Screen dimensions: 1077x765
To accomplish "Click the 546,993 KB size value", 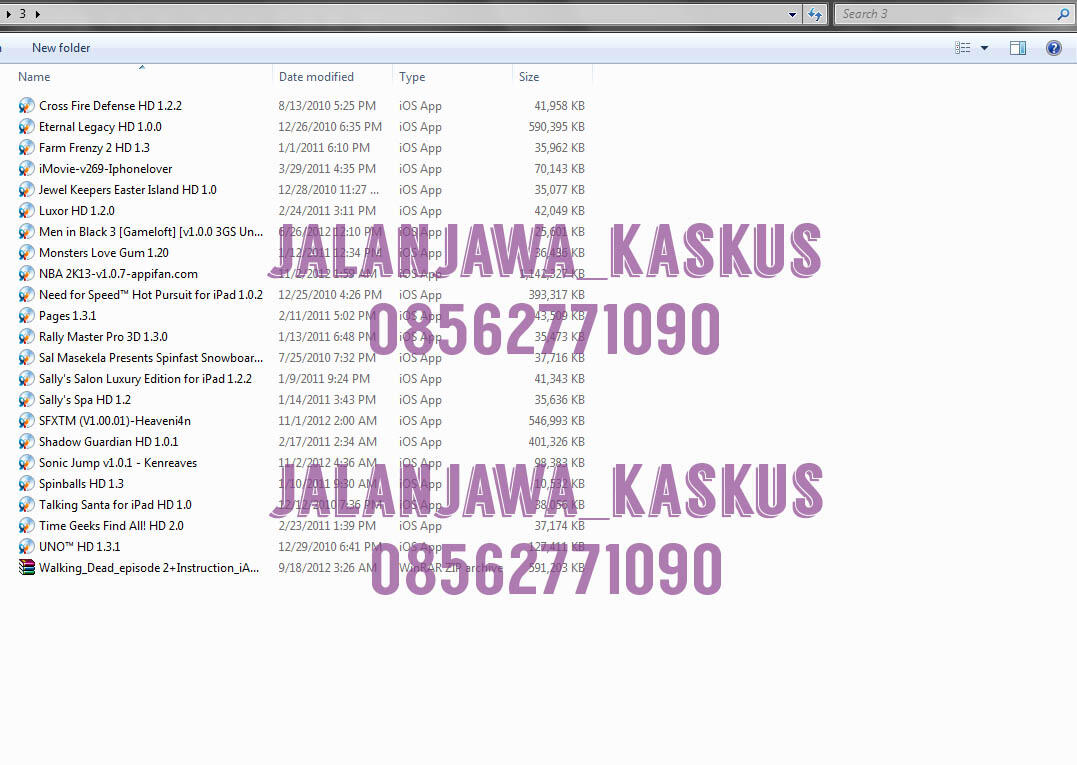I will [556, 421].
